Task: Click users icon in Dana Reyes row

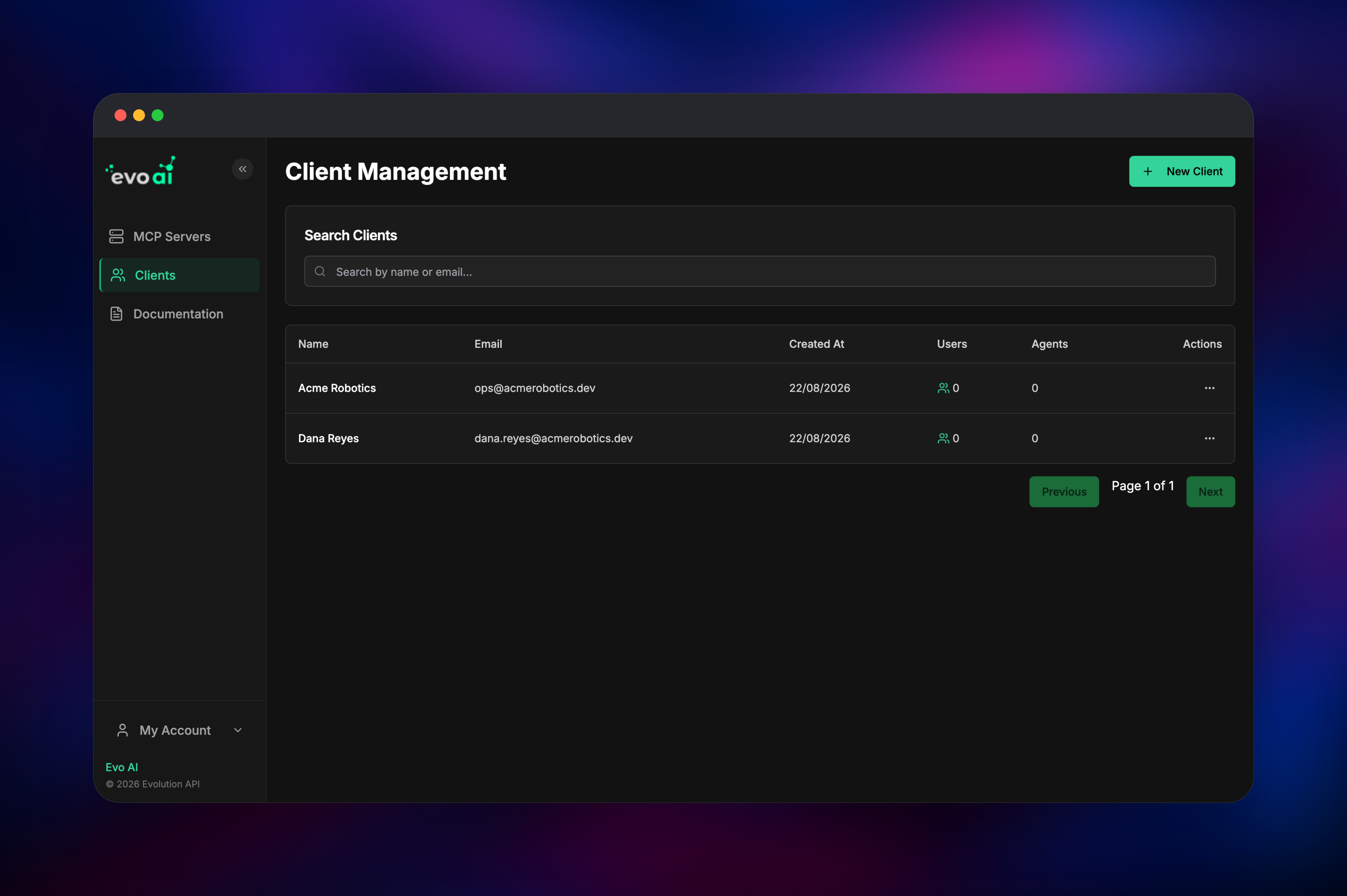Action: (x=943, y=438)
